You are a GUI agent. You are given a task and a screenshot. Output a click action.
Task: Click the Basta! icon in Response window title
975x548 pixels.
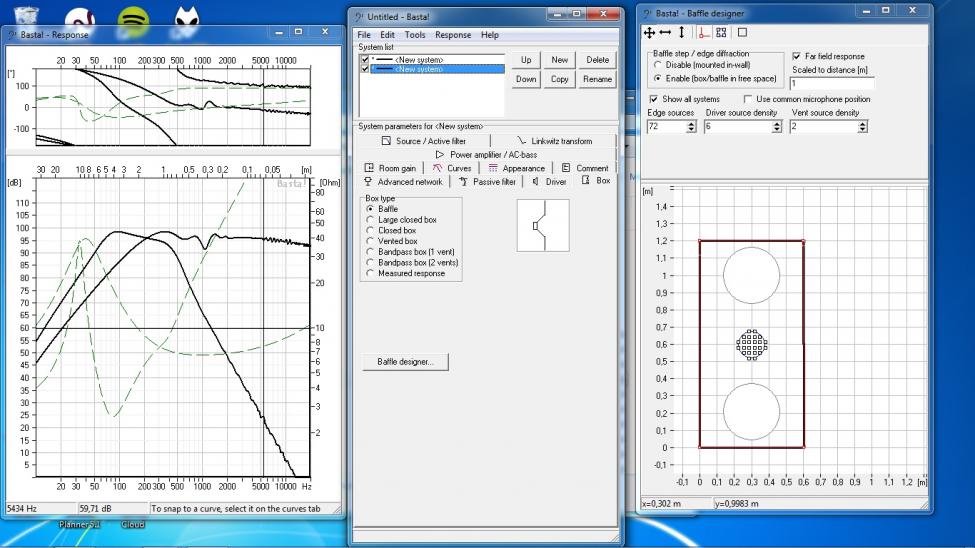pyautogui.click(x=12, y=35)
